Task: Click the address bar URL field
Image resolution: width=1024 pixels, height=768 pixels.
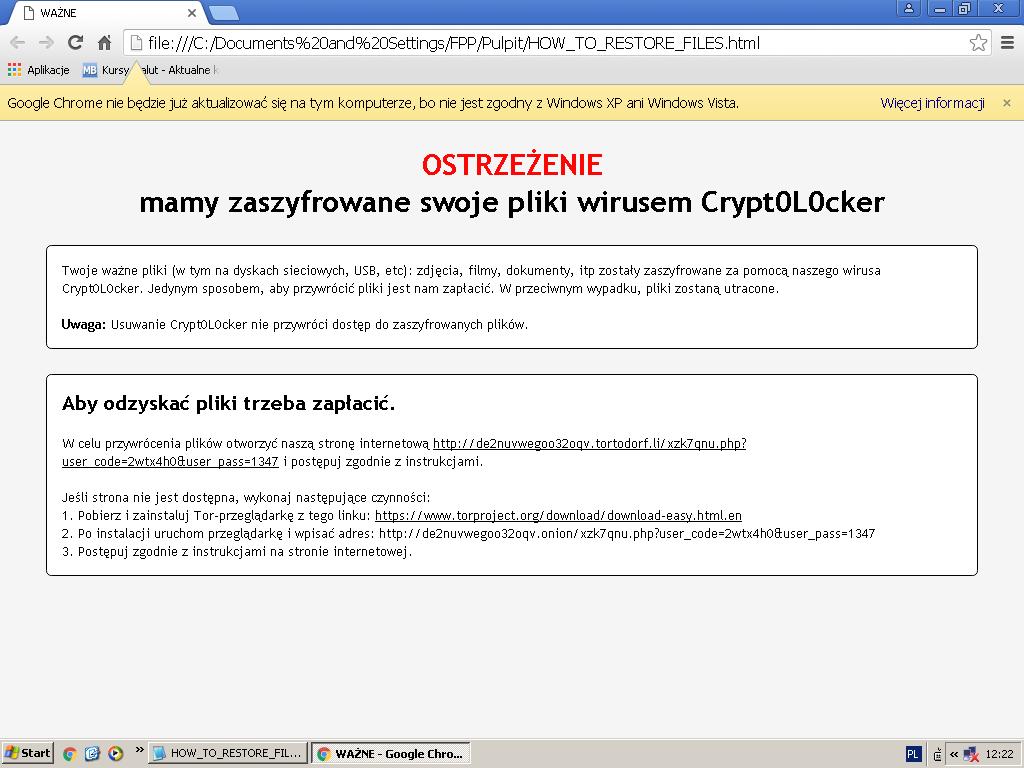Action: 557,43
